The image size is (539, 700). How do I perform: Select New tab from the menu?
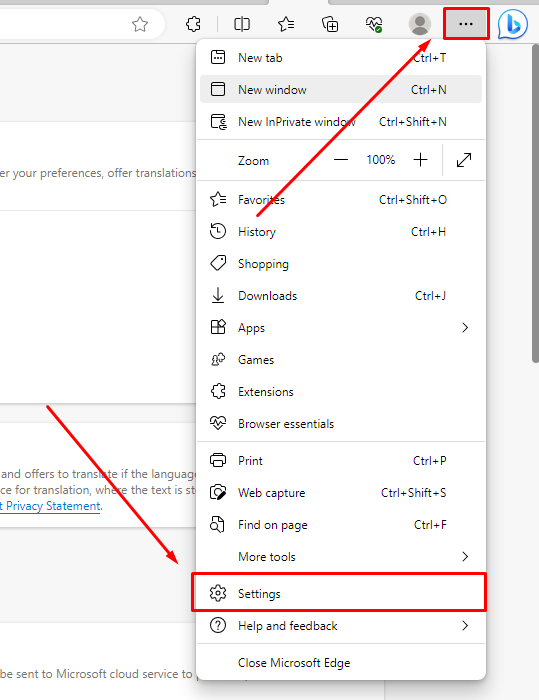(341, 58)
